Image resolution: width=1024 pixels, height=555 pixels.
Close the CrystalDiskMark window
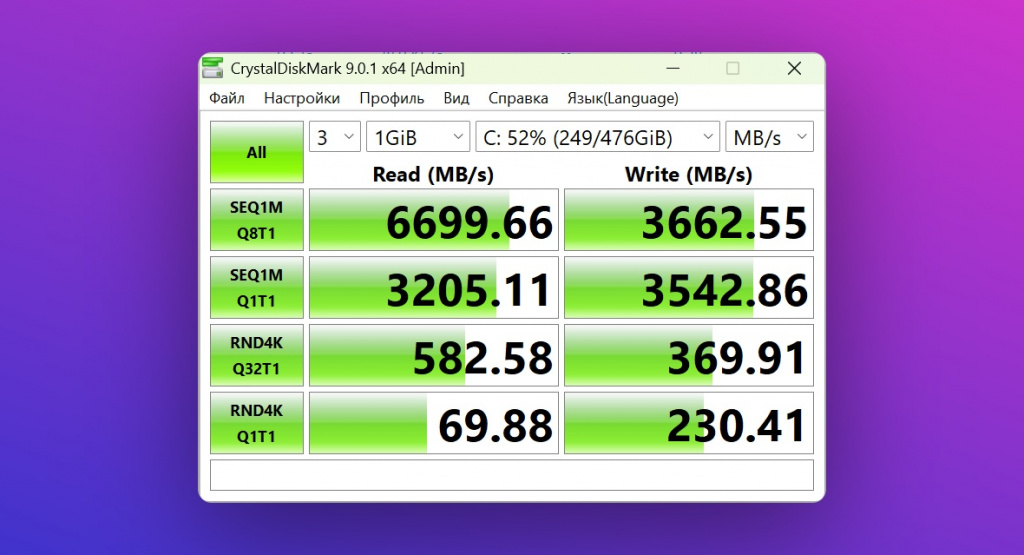coord(794,68)
